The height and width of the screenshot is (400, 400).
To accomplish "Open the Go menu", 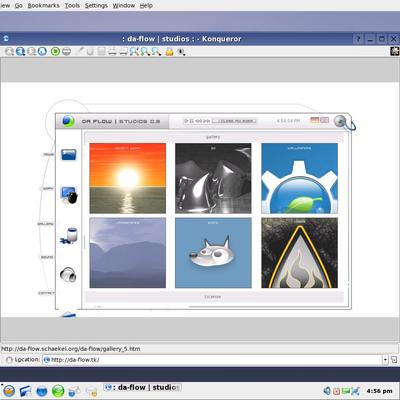I will click(x=19, y=6).
